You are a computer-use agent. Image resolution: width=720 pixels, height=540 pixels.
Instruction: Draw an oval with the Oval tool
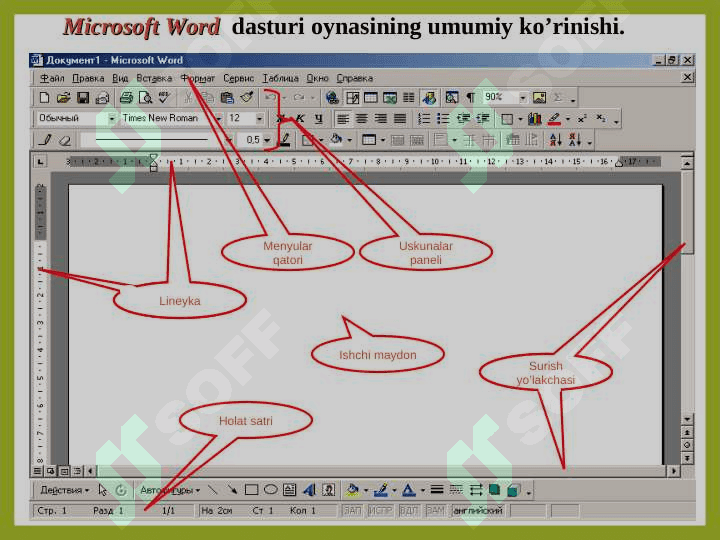tap(270, 490)
